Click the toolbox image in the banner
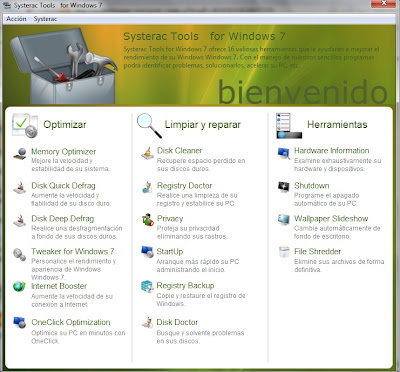Screen dimensions: 400x372 pyautogui.click(x=63, y=65)
